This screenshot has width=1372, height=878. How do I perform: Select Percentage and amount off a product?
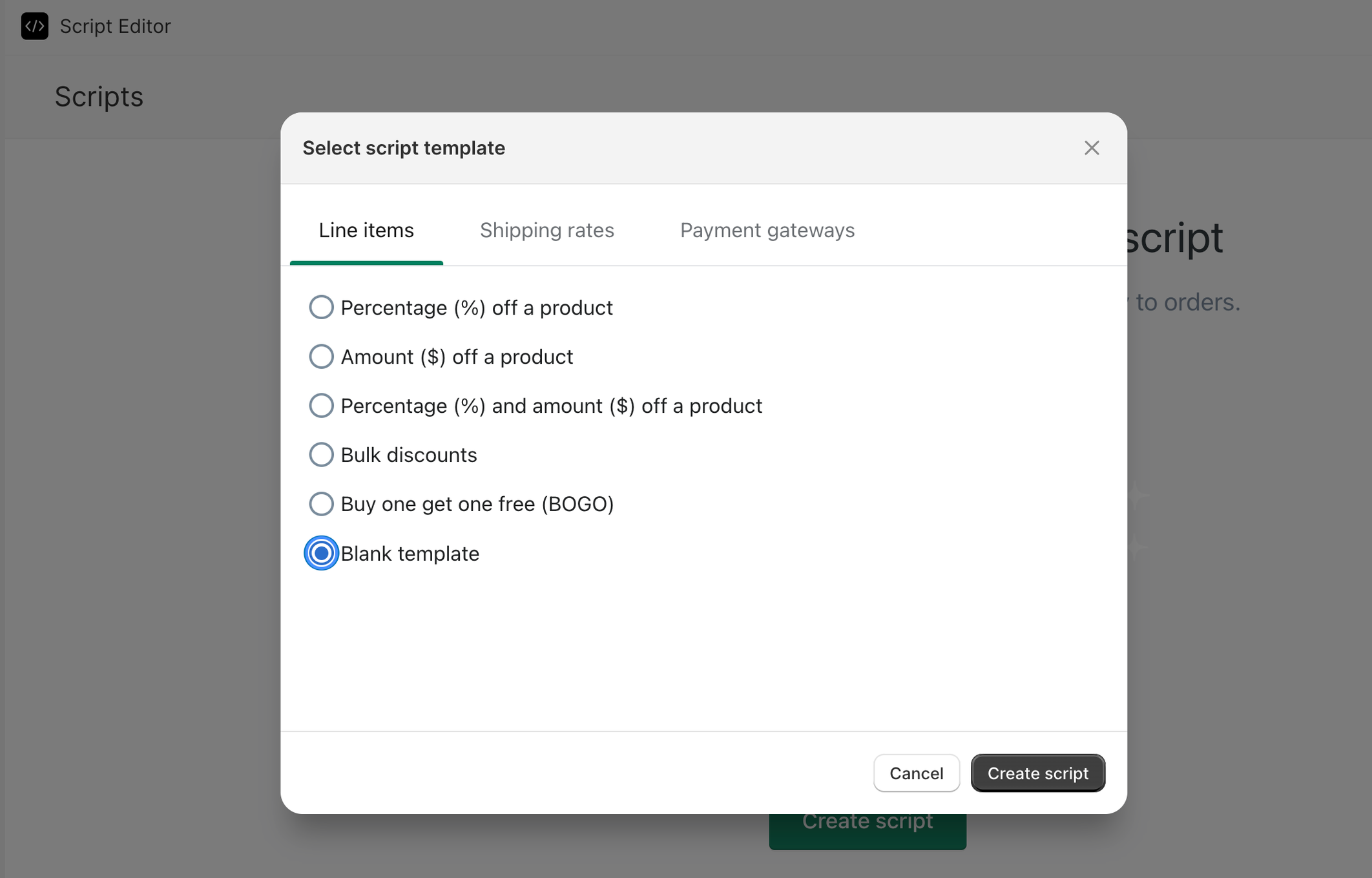pyautogui.click(x=321, y=406)
